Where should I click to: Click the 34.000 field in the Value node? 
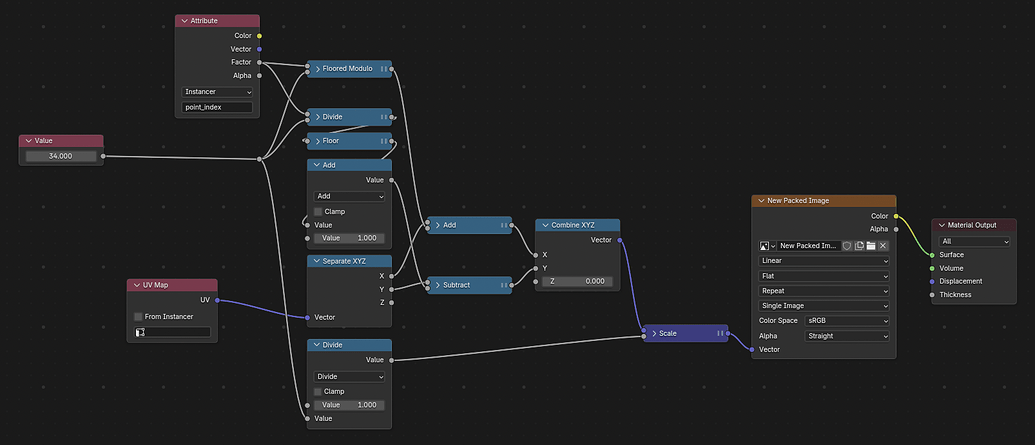[x=61, y=156]
